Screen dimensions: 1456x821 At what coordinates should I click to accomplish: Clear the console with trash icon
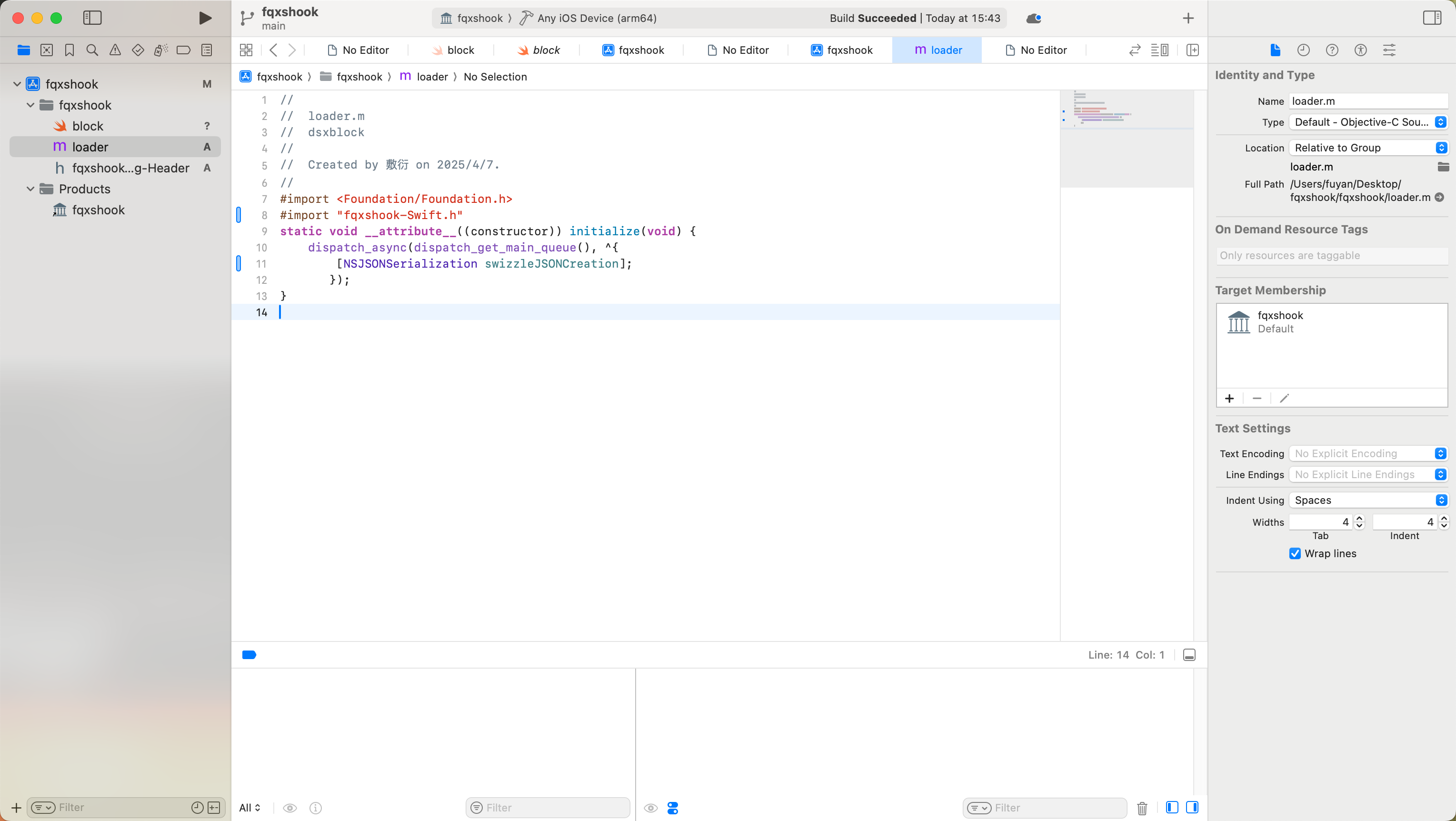(x=1142, y=808)
